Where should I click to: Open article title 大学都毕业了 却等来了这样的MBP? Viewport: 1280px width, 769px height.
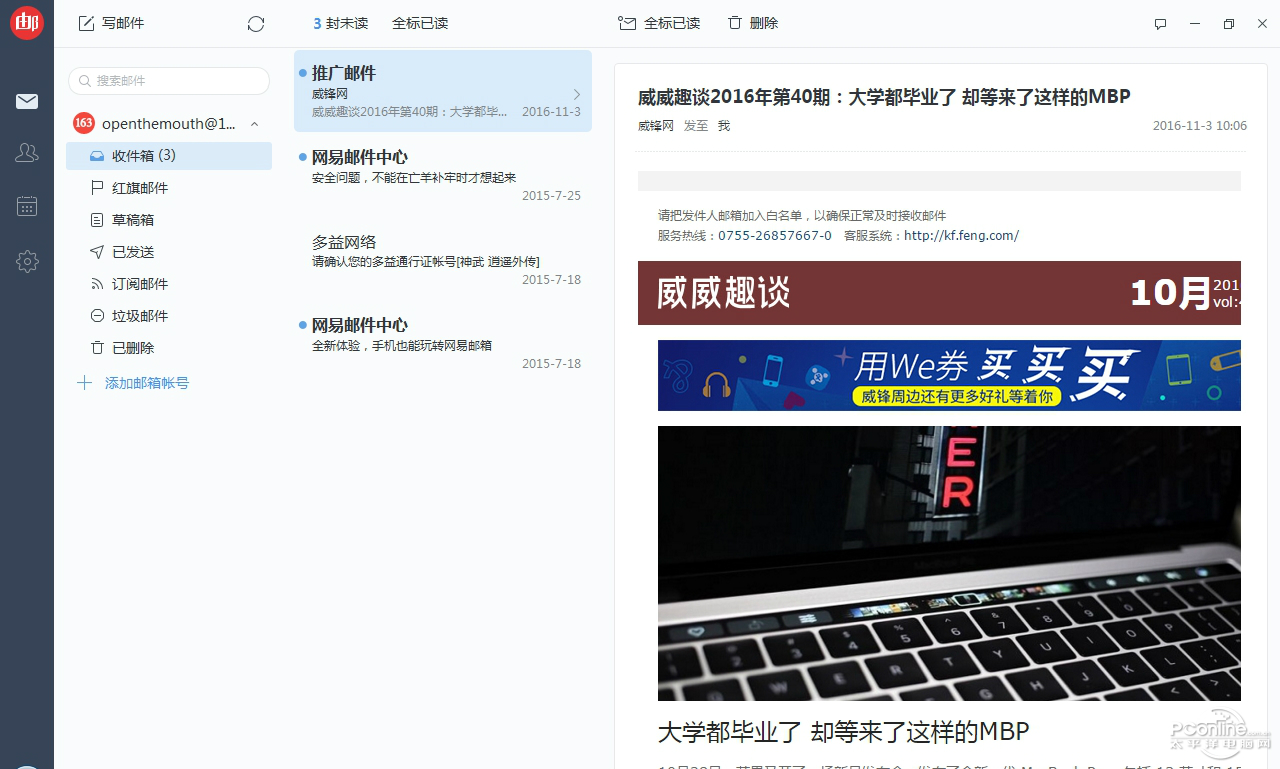click(x=844, y=732)
